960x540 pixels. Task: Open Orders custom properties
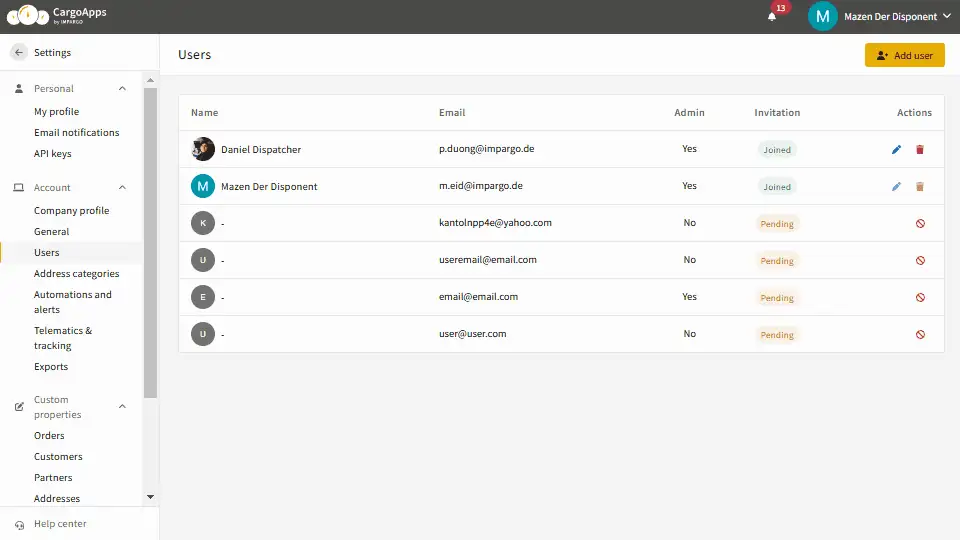pyautogui.click(x=49, y=436)
